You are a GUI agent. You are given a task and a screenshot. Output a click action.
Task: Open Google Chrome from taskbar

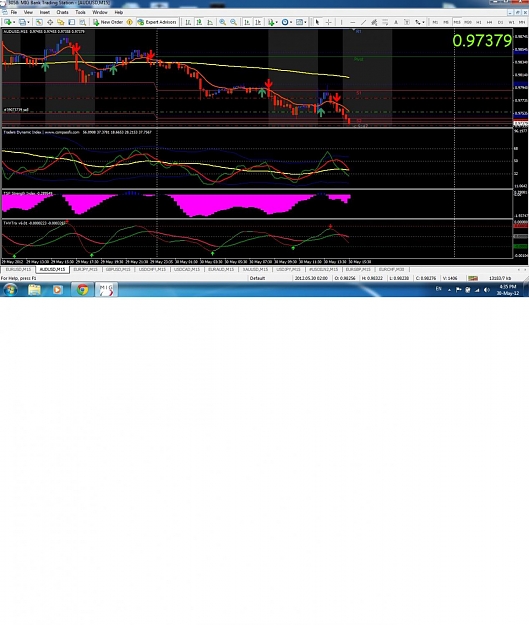point(83,290)
